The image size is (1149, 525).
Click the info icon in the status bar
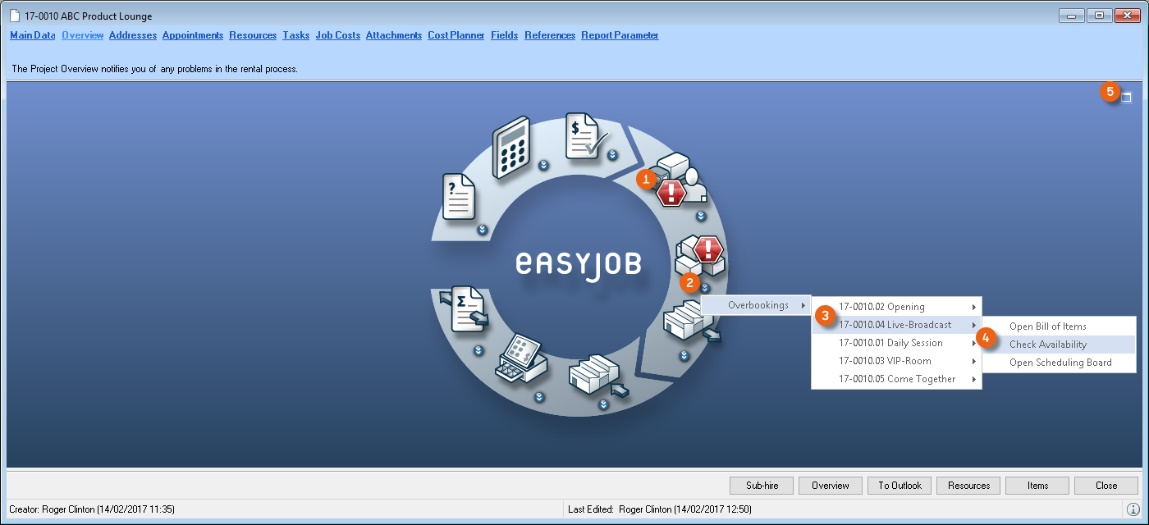pos(1133,510)
